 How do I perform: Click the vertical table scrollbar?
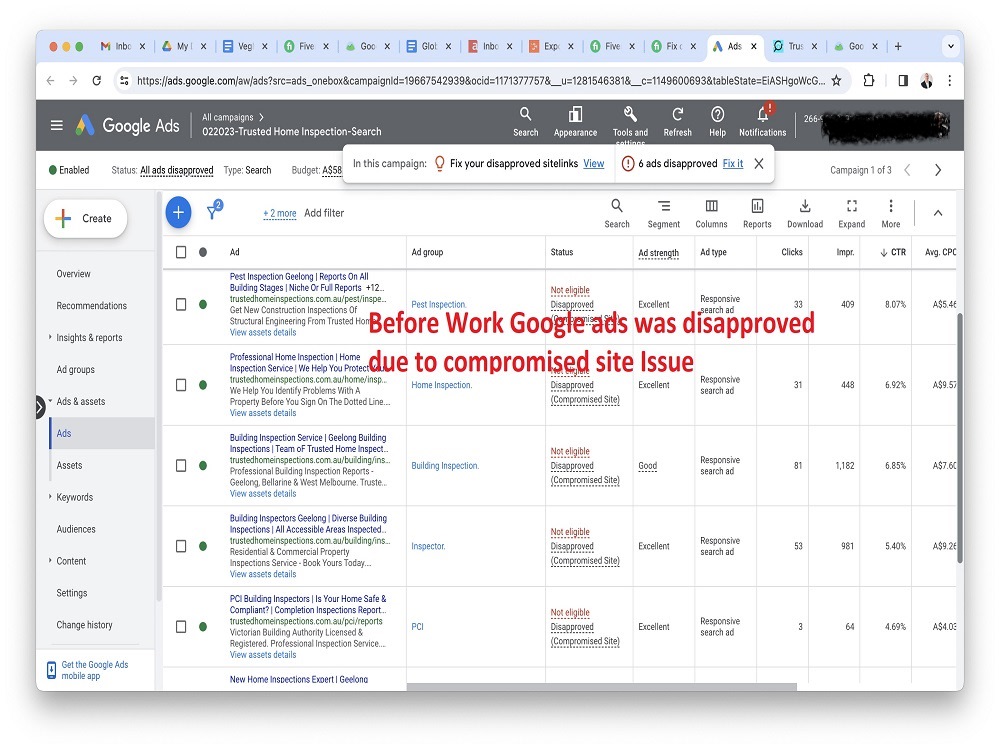tap(960, 438)
